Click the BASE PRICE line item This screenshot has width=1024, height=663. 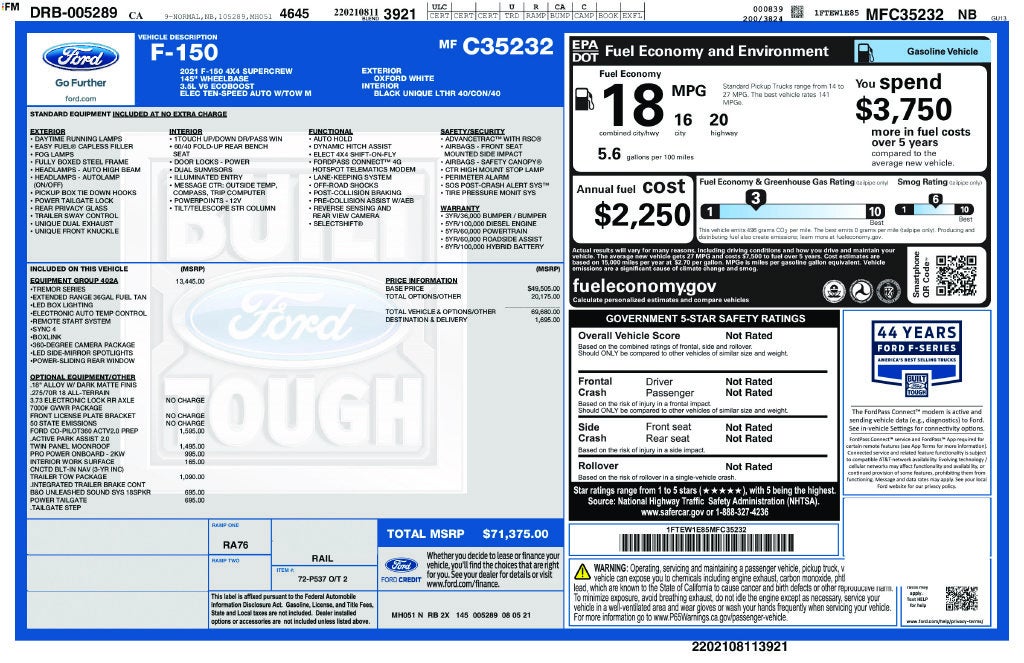(472, 288)
